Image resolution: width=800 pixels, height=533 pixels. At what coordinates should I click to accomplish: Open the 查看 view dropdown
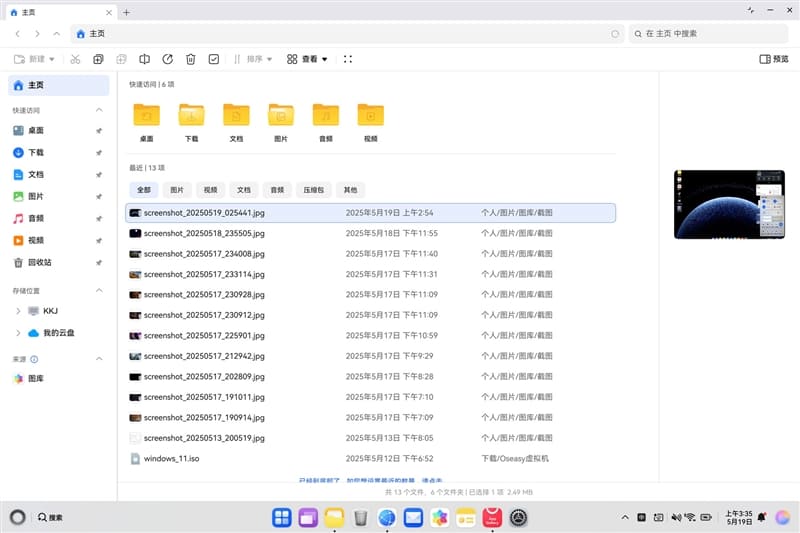[307, 59]
